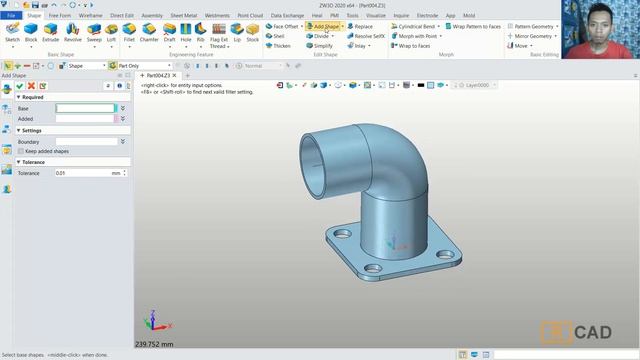Switch to the Assembly tab
Image resolution: width=640 pixels, height=360 pixels.
tap(152, 16)
